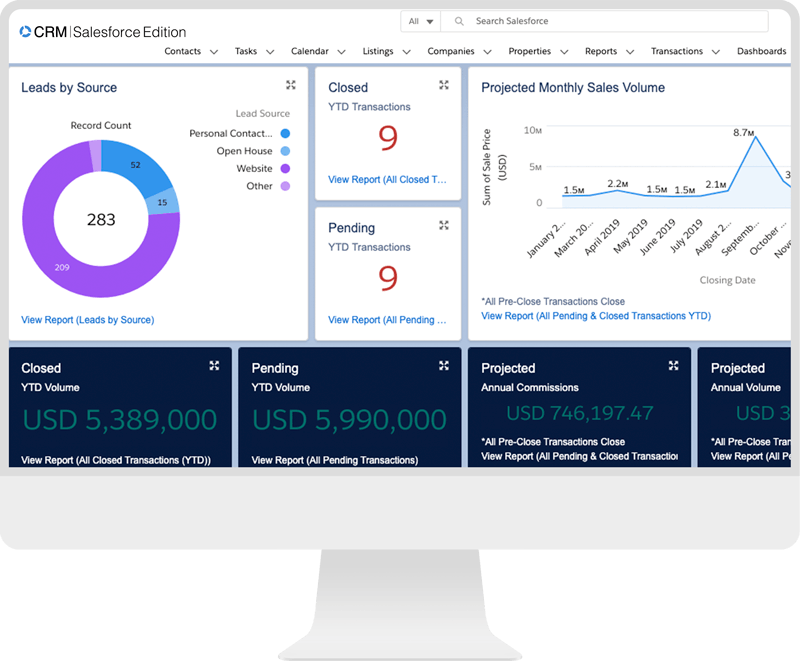Click the 8.7M peak data point

point(756,137)
